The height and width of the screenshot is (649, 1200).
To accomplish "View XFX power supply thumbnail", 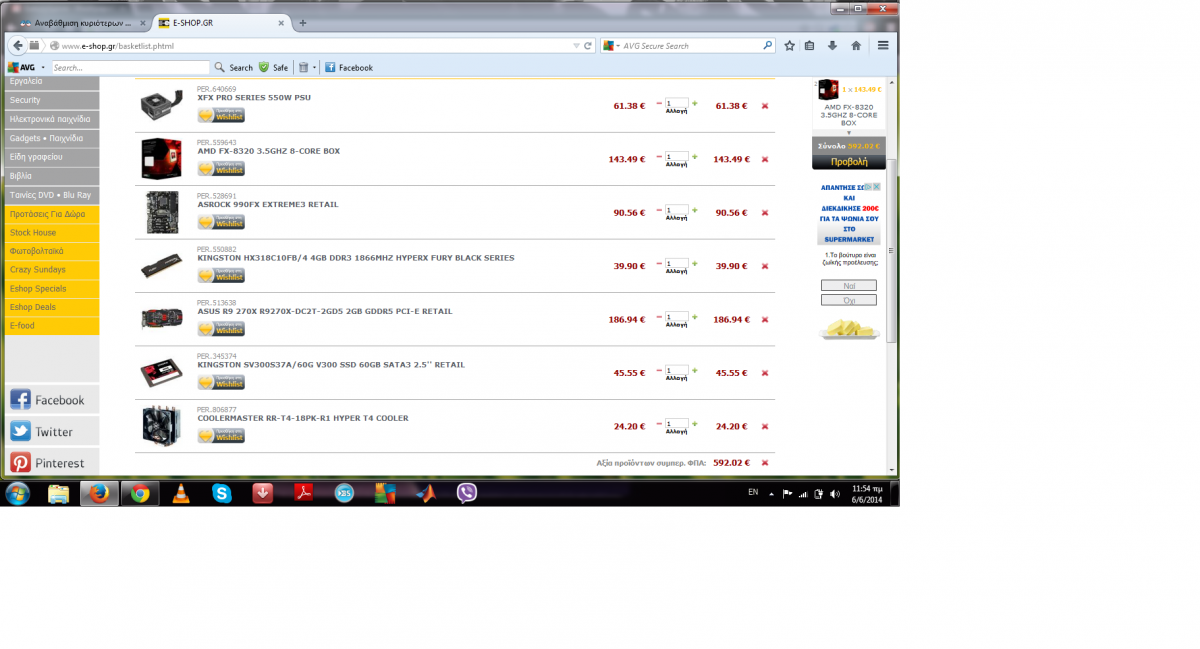I will point(161,104).
